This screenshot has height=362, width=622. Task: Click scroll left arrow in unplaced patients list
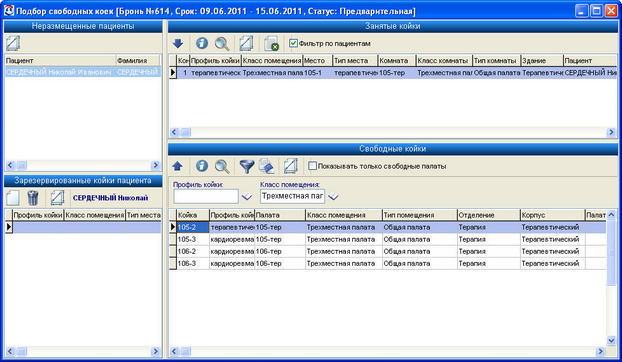pos(10,165)
